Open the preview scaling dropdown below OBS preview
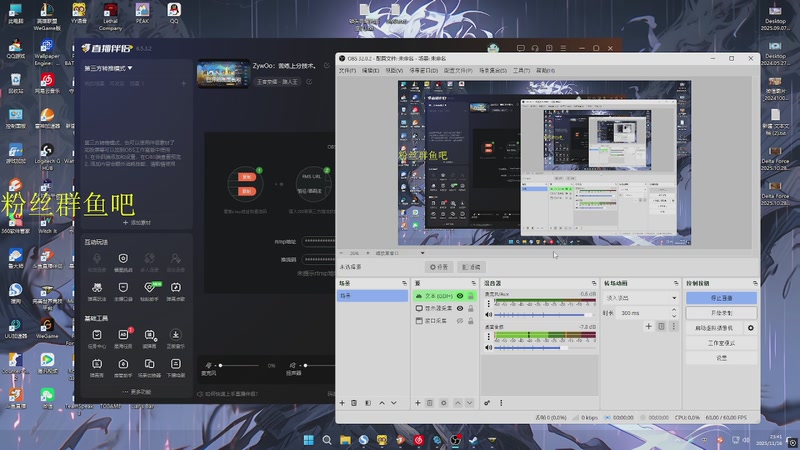 pos(400,253)
